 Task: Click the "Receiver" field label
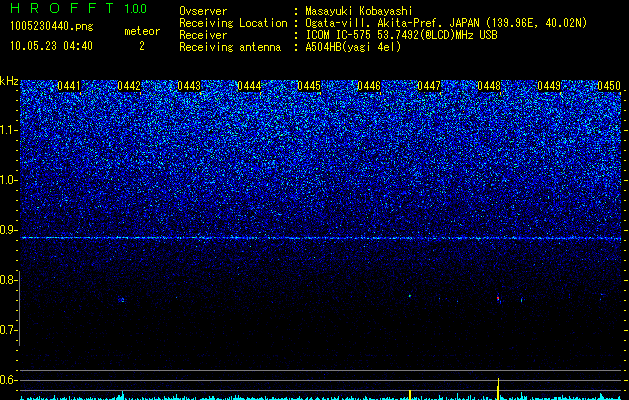[203, 35]
